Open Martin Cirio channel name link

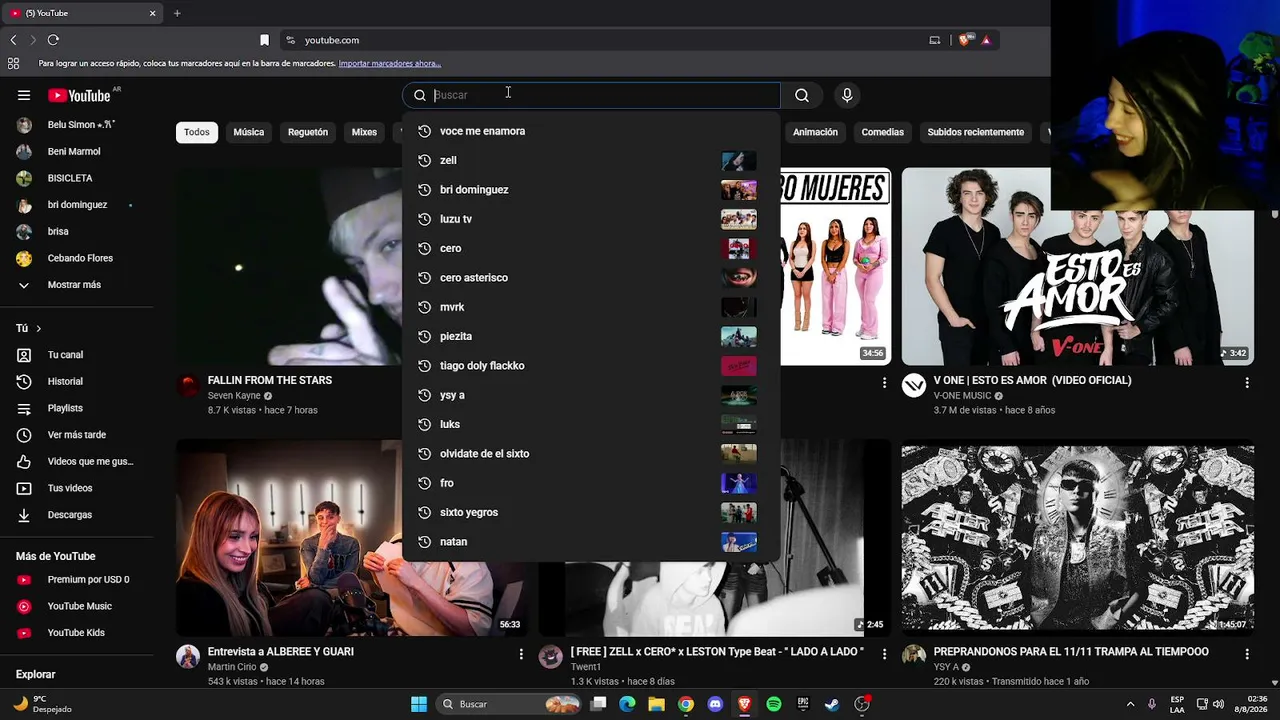(232, 667)
